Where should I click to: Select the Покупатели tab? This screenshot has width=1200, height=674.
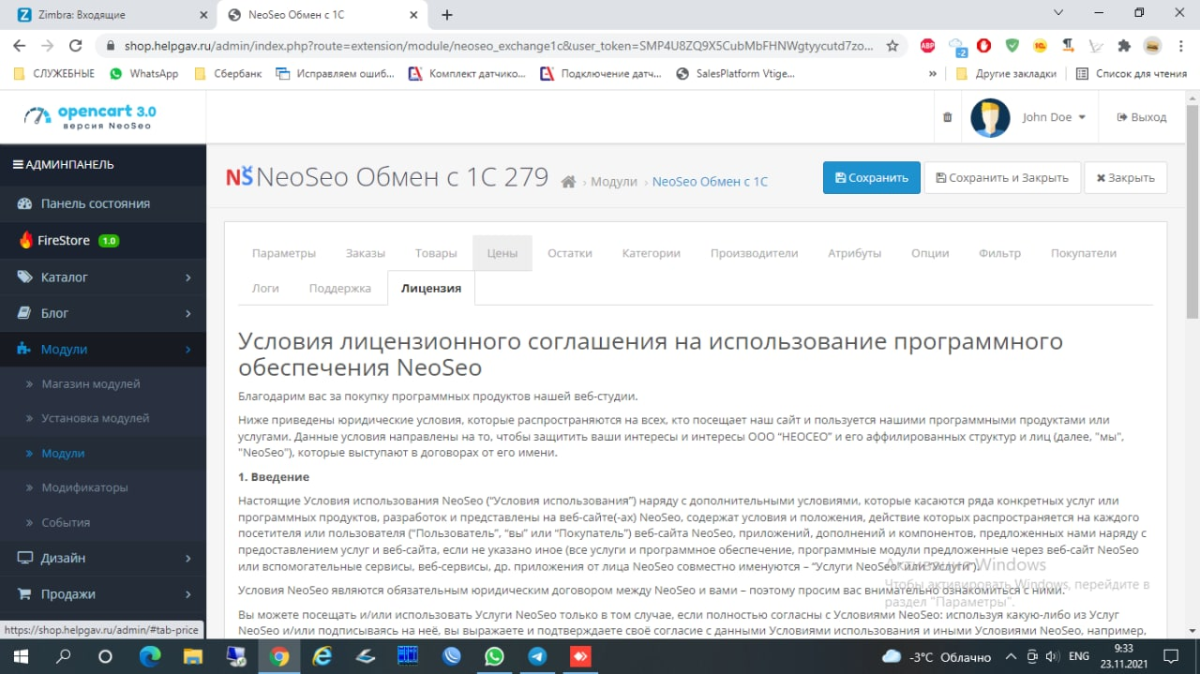tap(1083, 253)
